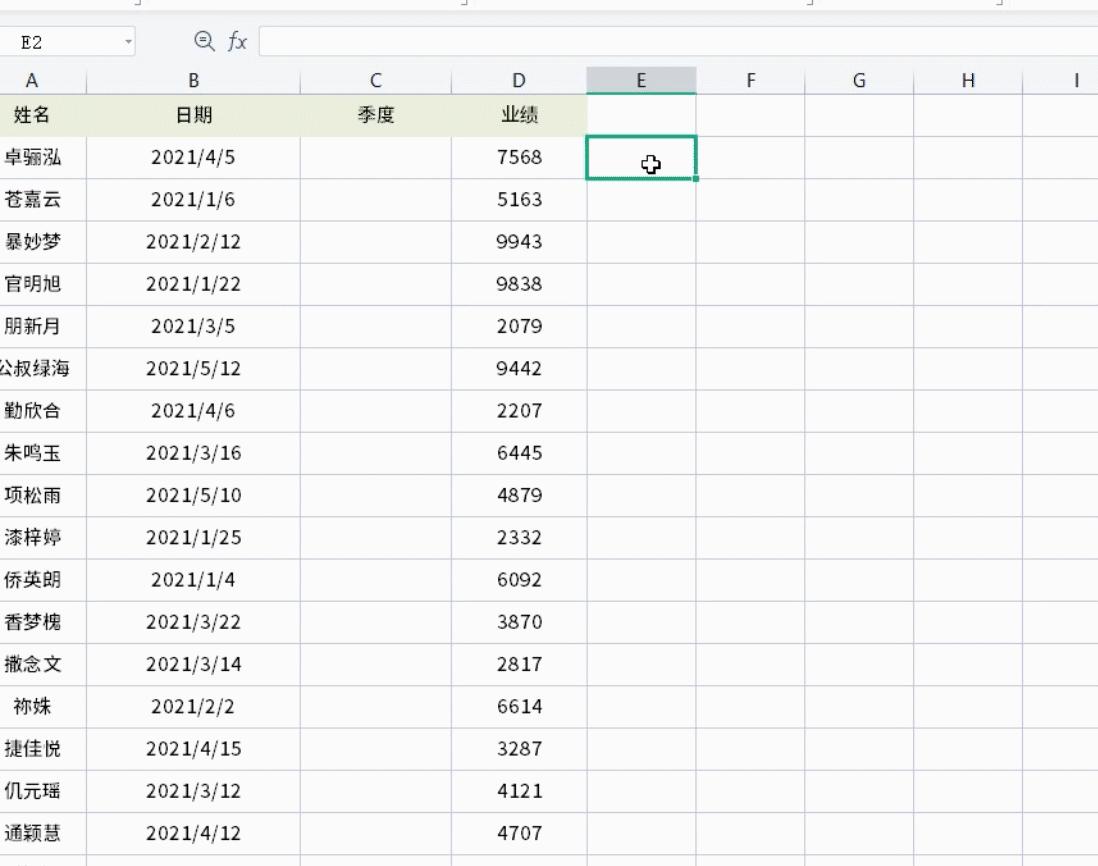Select name cell 朋新月
The width and height of the screenshot is (1098, 866).
coord(42,327)
